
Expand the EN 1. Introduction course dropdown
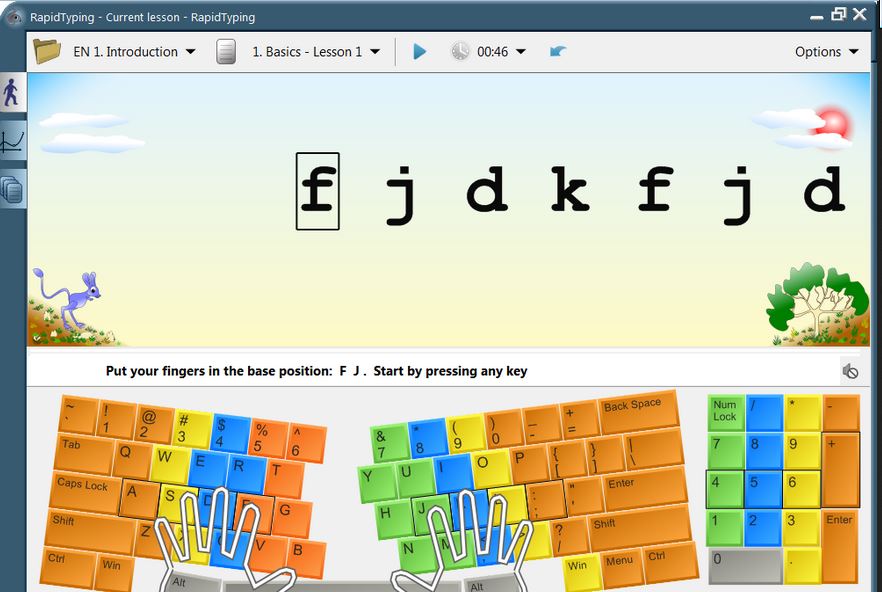[x=134, y=52]
